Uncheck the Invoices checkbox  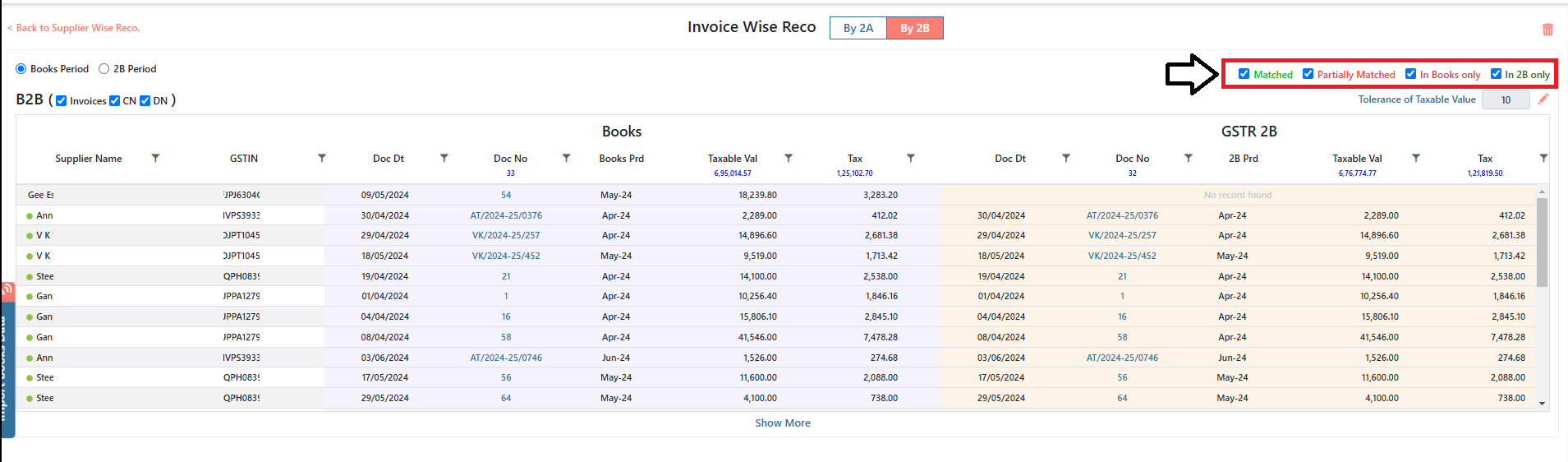click(x=62, y=101)
